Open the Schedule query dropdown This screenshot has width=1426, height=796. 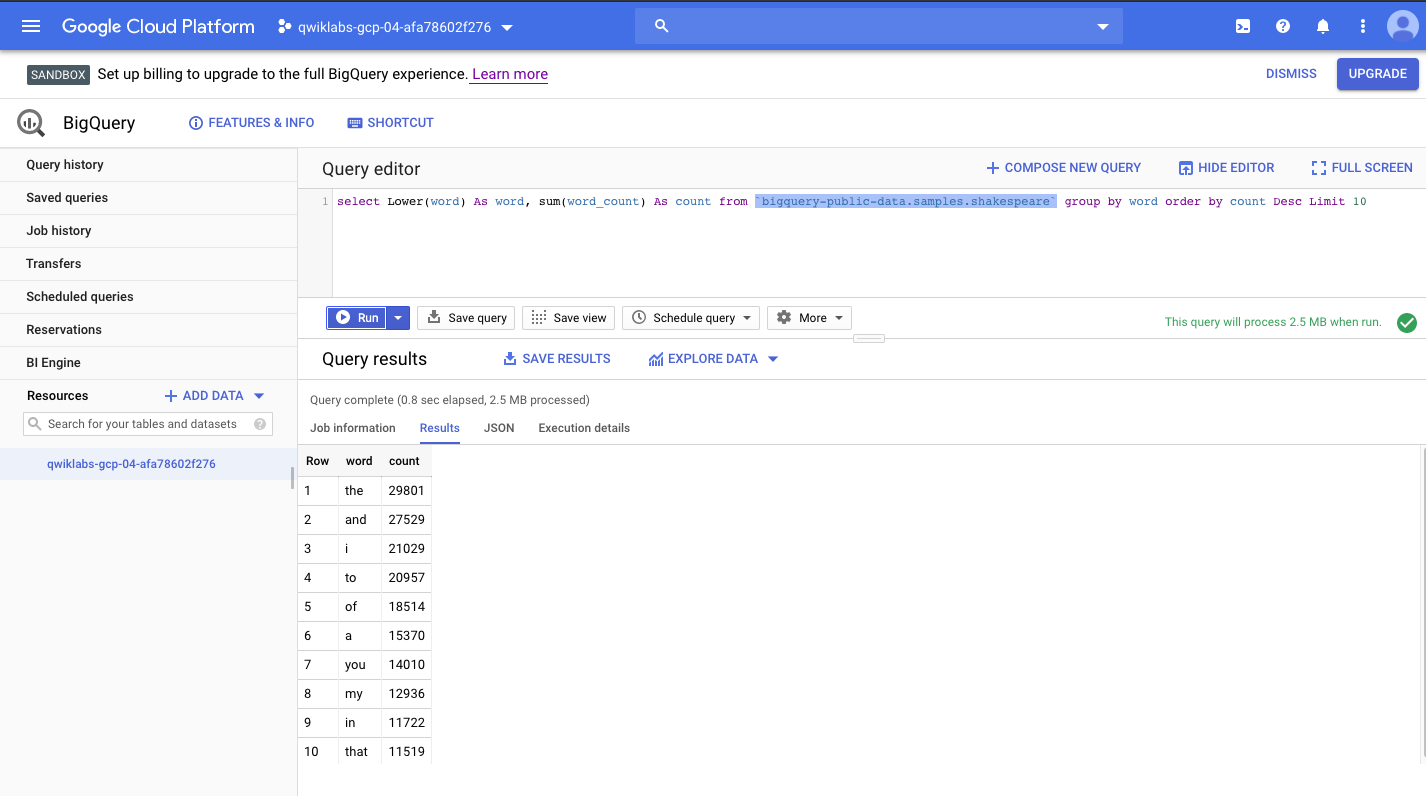click(x=691, y=318)
